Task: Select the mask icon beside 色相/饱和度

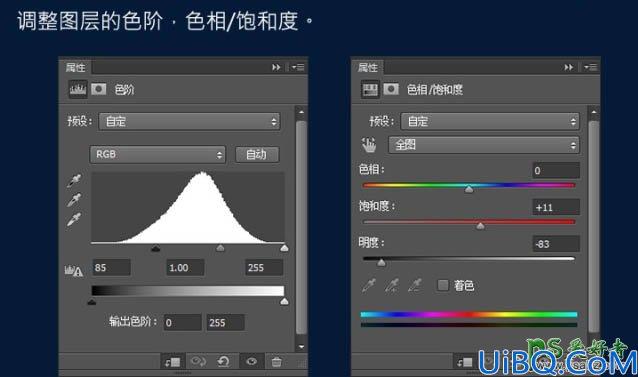Action: pos(391,89)
